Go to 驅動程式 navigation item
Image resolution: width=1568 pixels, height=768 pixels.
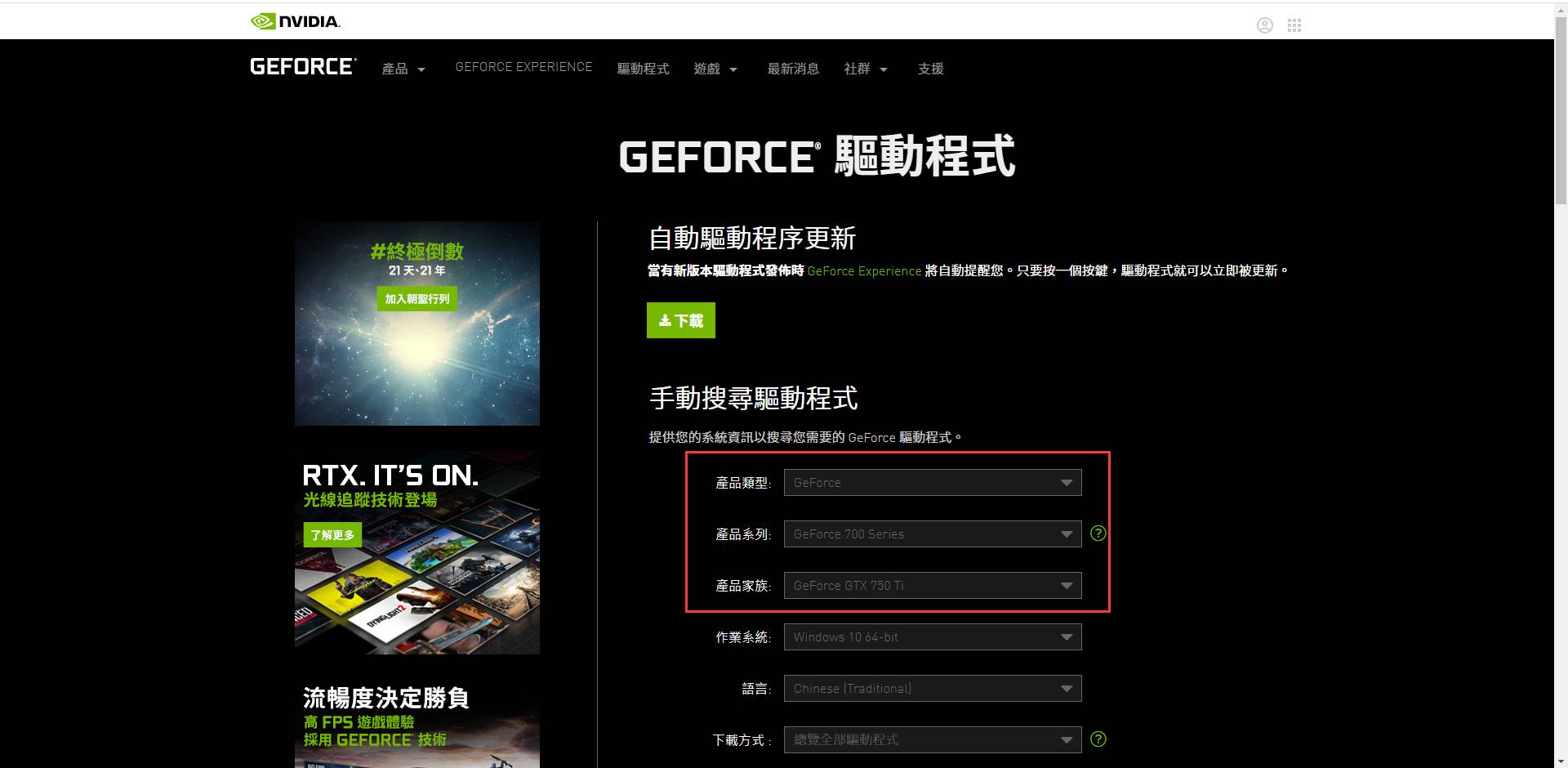pyautogui.click(x=643, y=69)
